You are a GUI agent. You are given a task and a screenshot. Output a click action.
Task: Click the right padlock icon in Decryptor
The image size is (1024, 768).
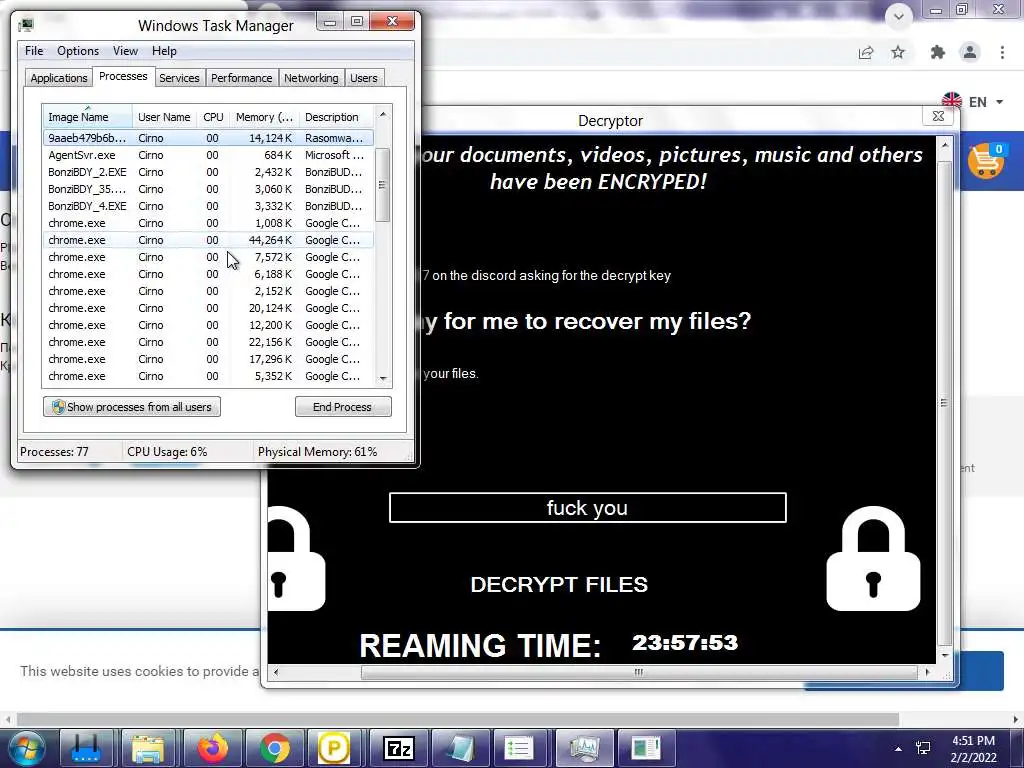click(x=873, y=558)
